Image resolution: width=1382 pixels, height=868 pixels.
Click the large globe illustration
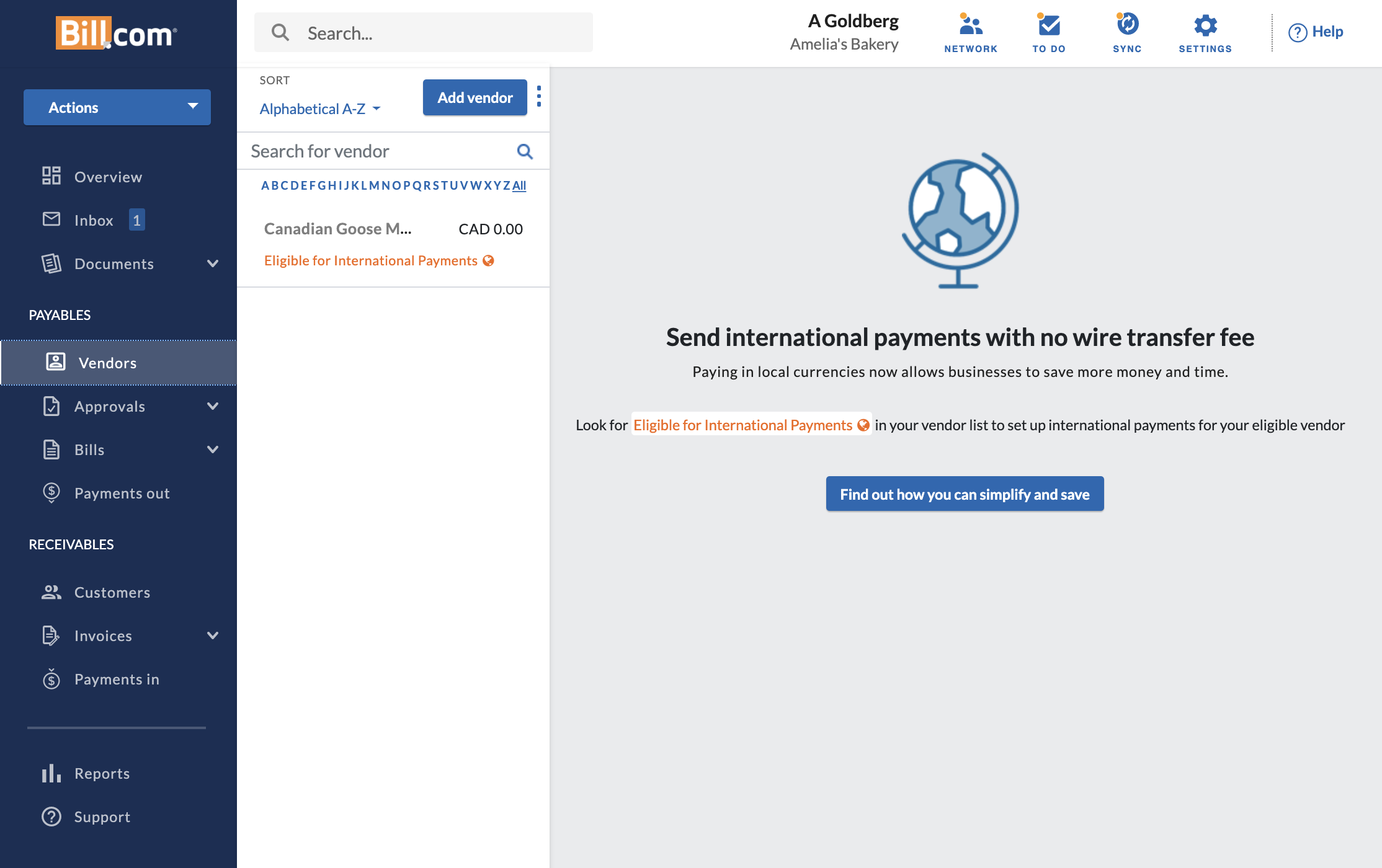pyautogui.click(x=960, y=220)
